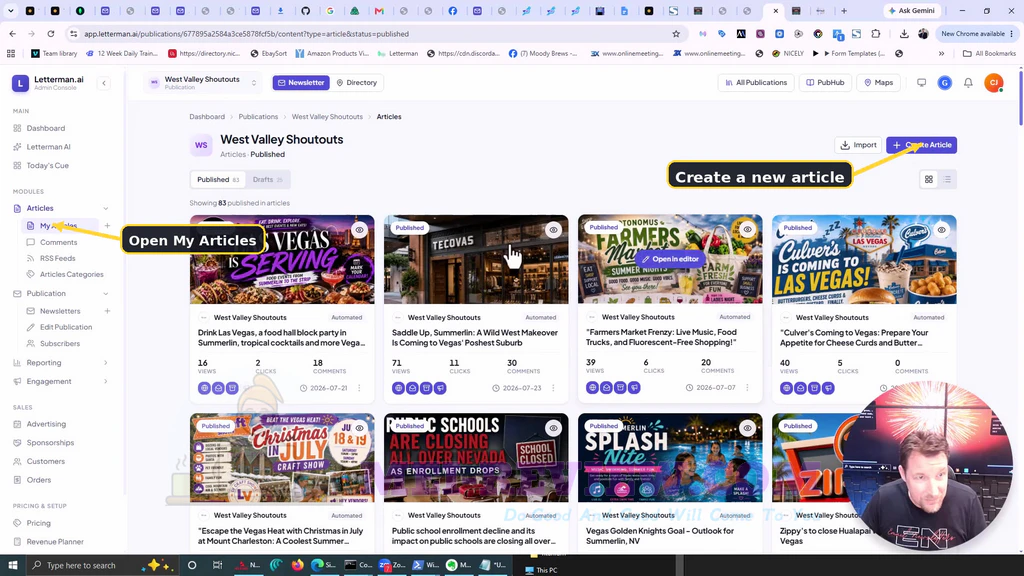
Task: Collapse the Publication module section
Action: (106, 294)
